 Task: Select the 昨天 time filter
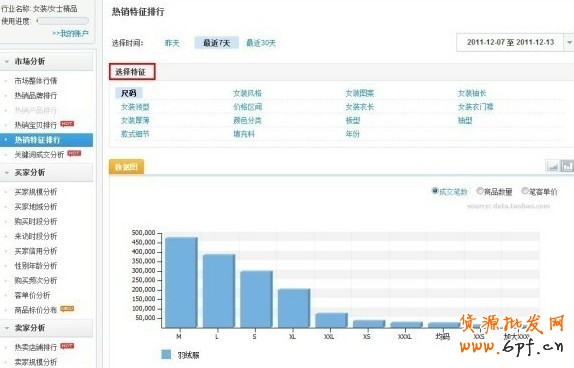[x=172, y=43]
